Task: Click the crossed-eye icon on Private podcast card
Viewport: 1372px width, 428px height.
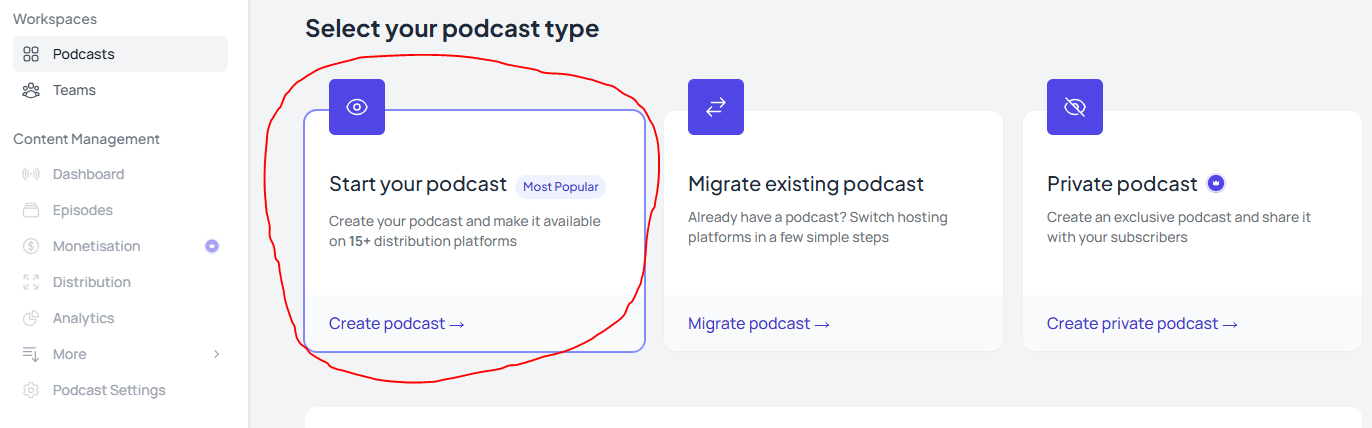Action: [x=1075, y=107]
